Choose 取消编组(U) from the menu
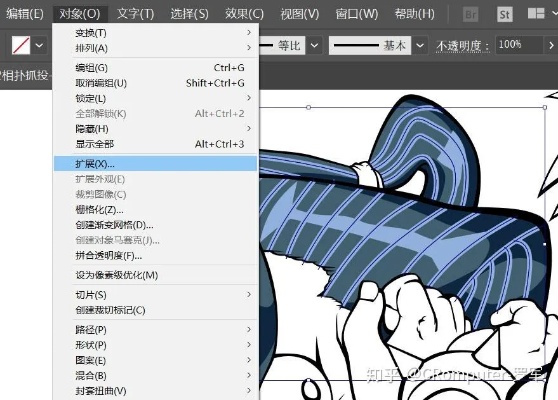The height and width of the screenshot is (400, 558). 155,83
